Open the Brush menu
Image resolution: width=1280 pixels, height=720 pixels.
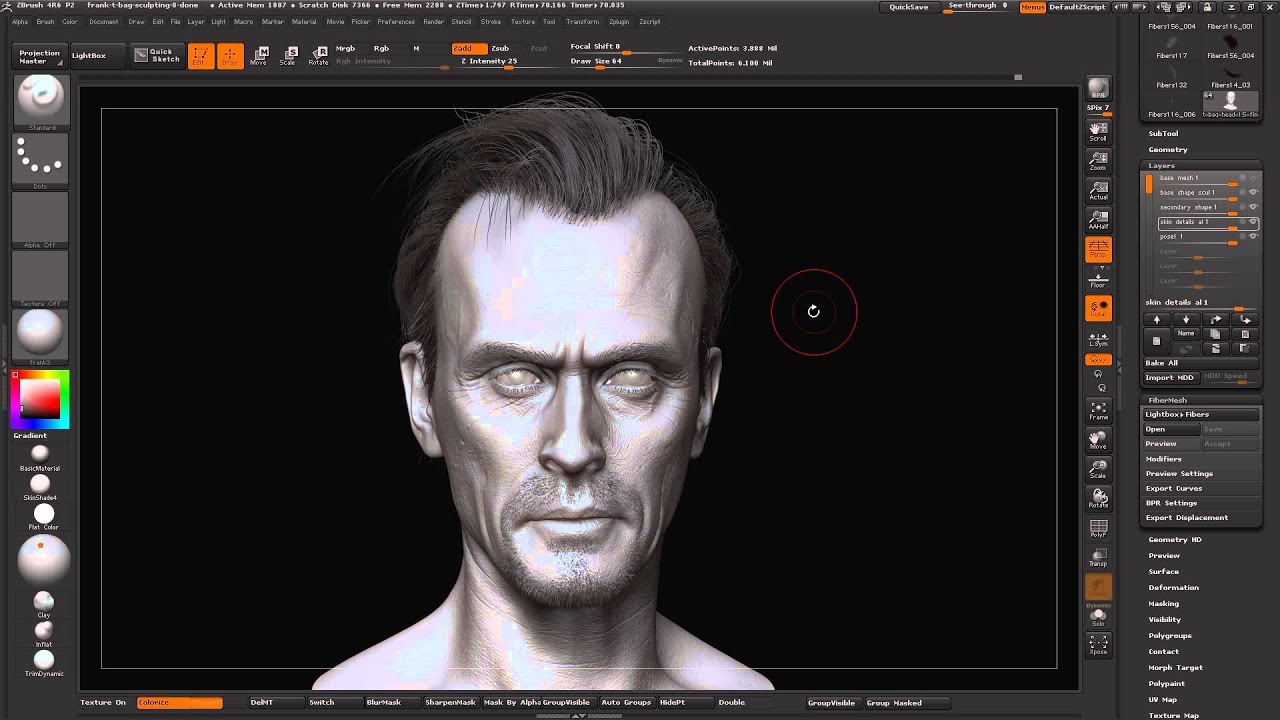coord(46,21)
